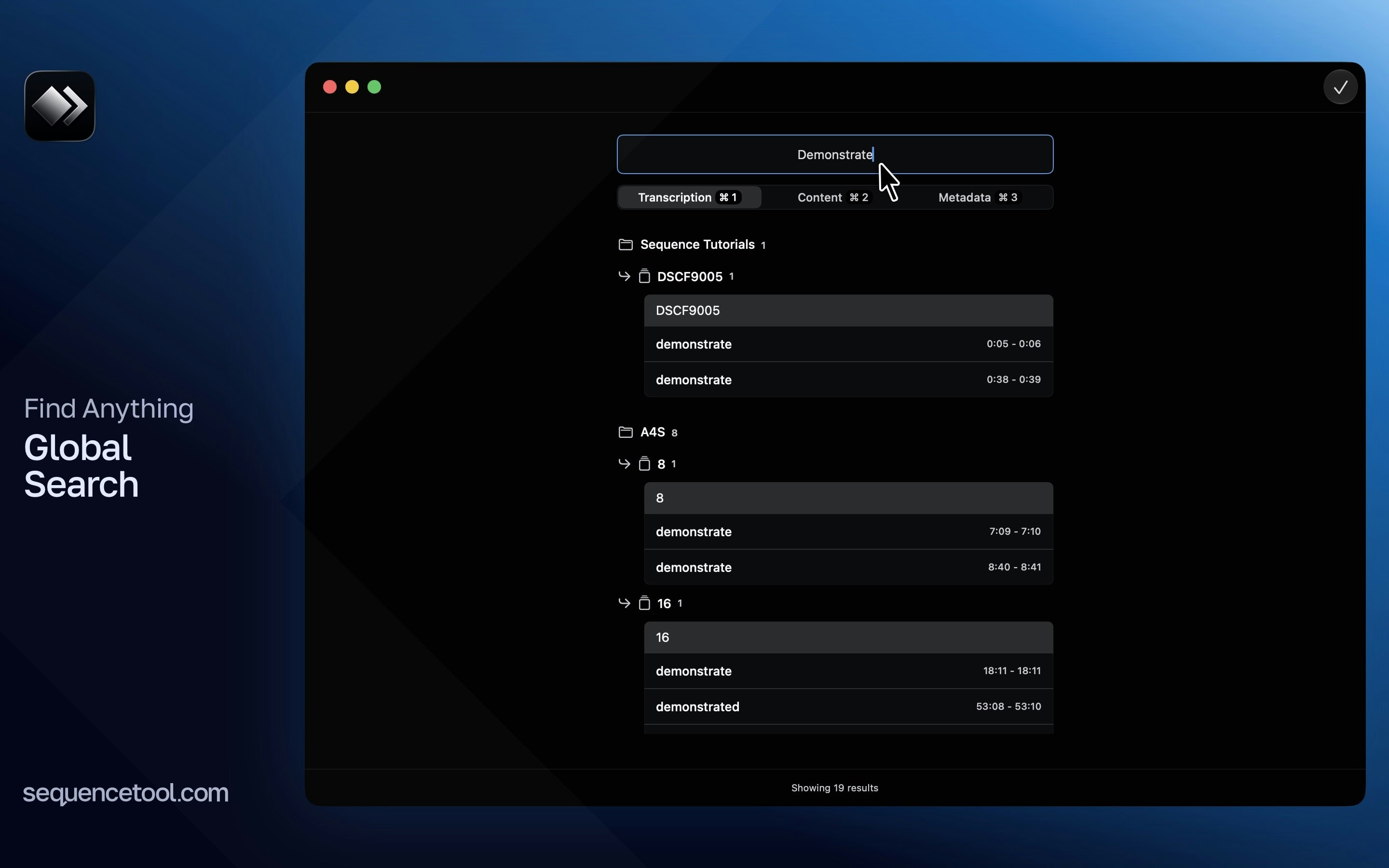
Task: Click the red close window button
Action: pyautogui.click(x=330, y=87)
